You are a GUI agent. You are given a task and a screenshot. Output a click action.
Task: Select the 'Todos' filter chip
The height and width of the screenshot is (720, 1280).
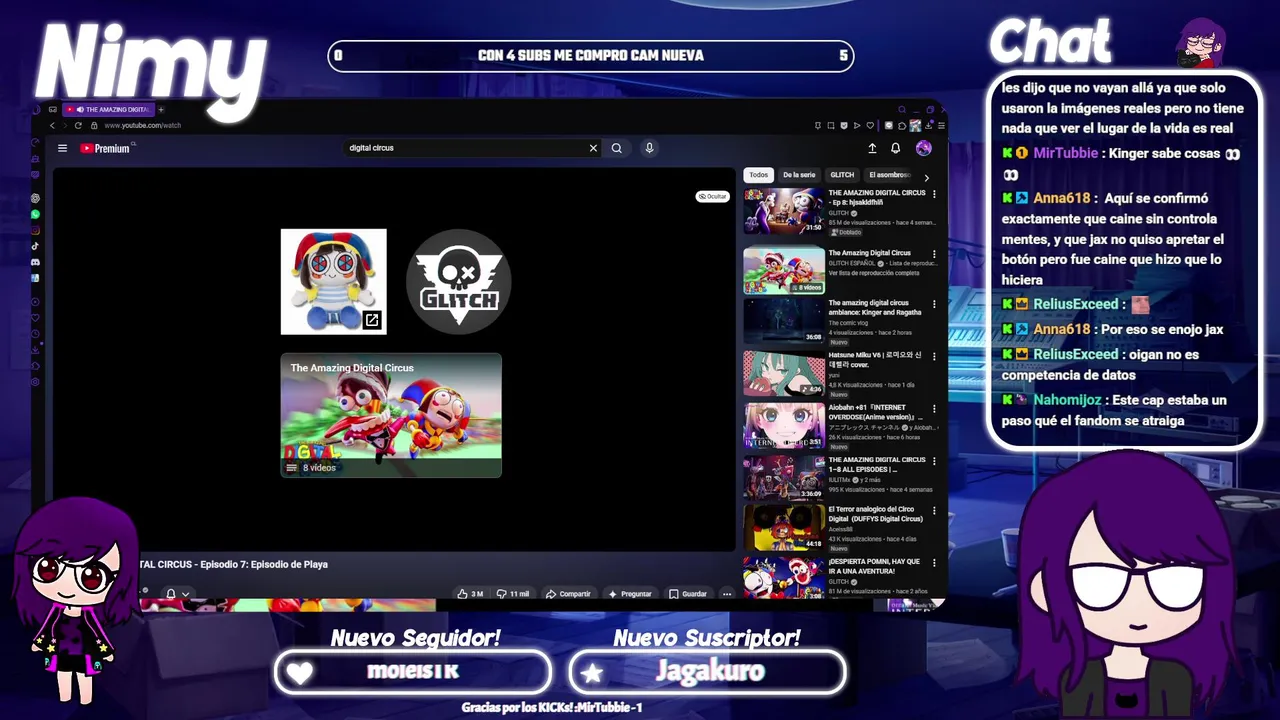(x=759, y=175)
